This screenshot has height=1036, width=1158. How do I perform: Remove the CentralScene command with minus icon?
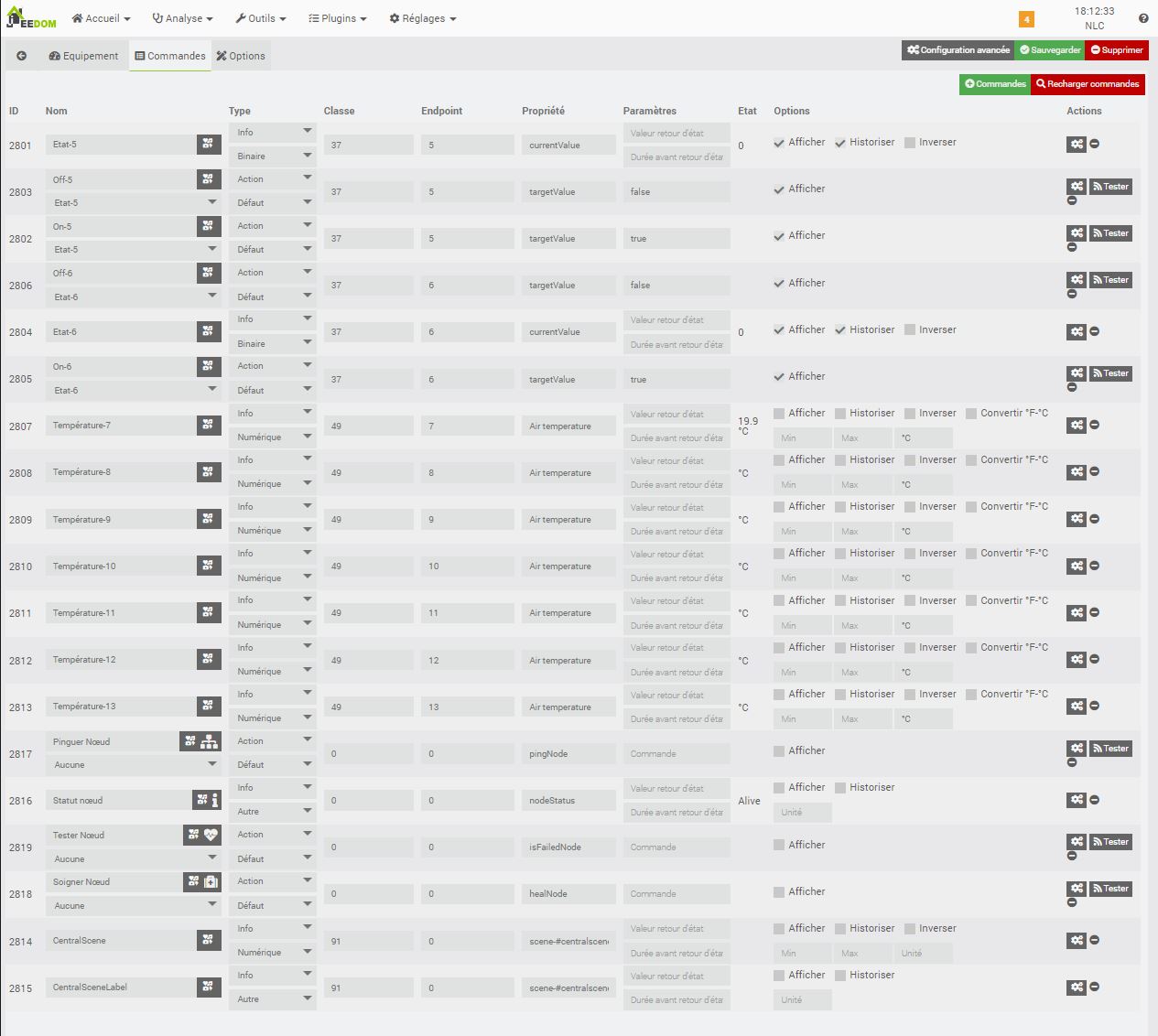[1095, 940]
